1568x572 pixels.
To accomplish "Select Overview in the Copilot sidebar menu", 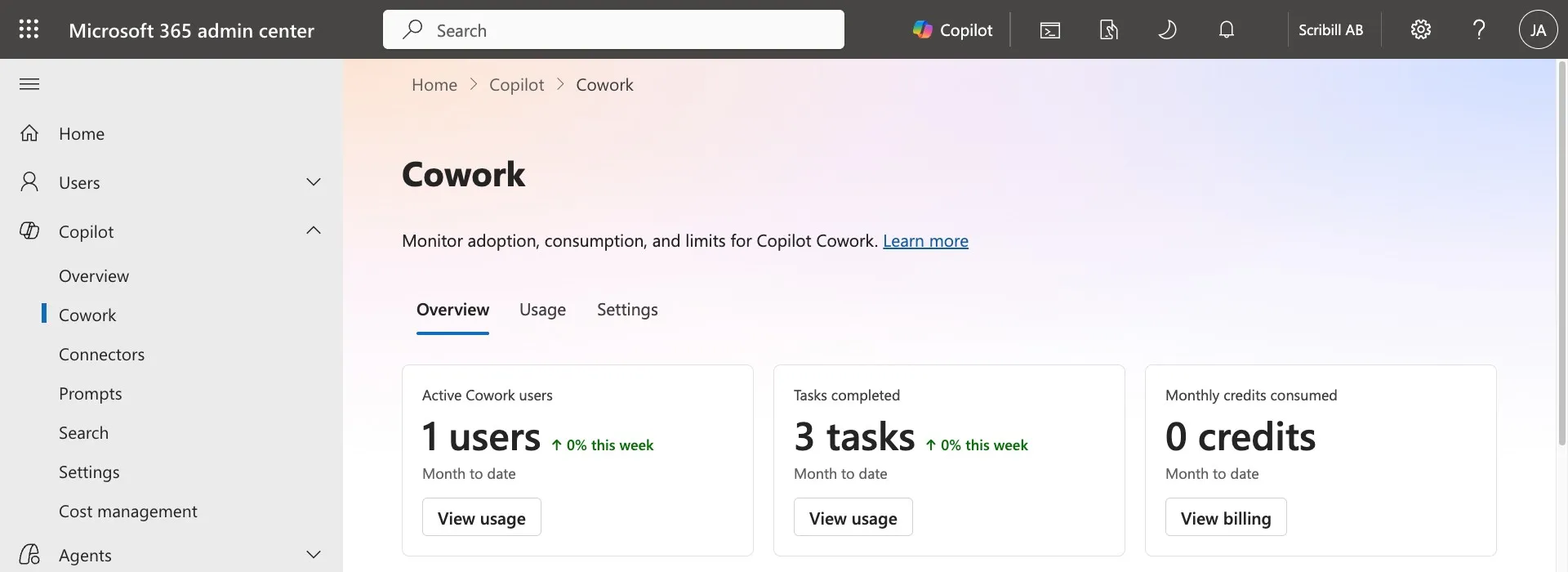I will tap(94, 276).
